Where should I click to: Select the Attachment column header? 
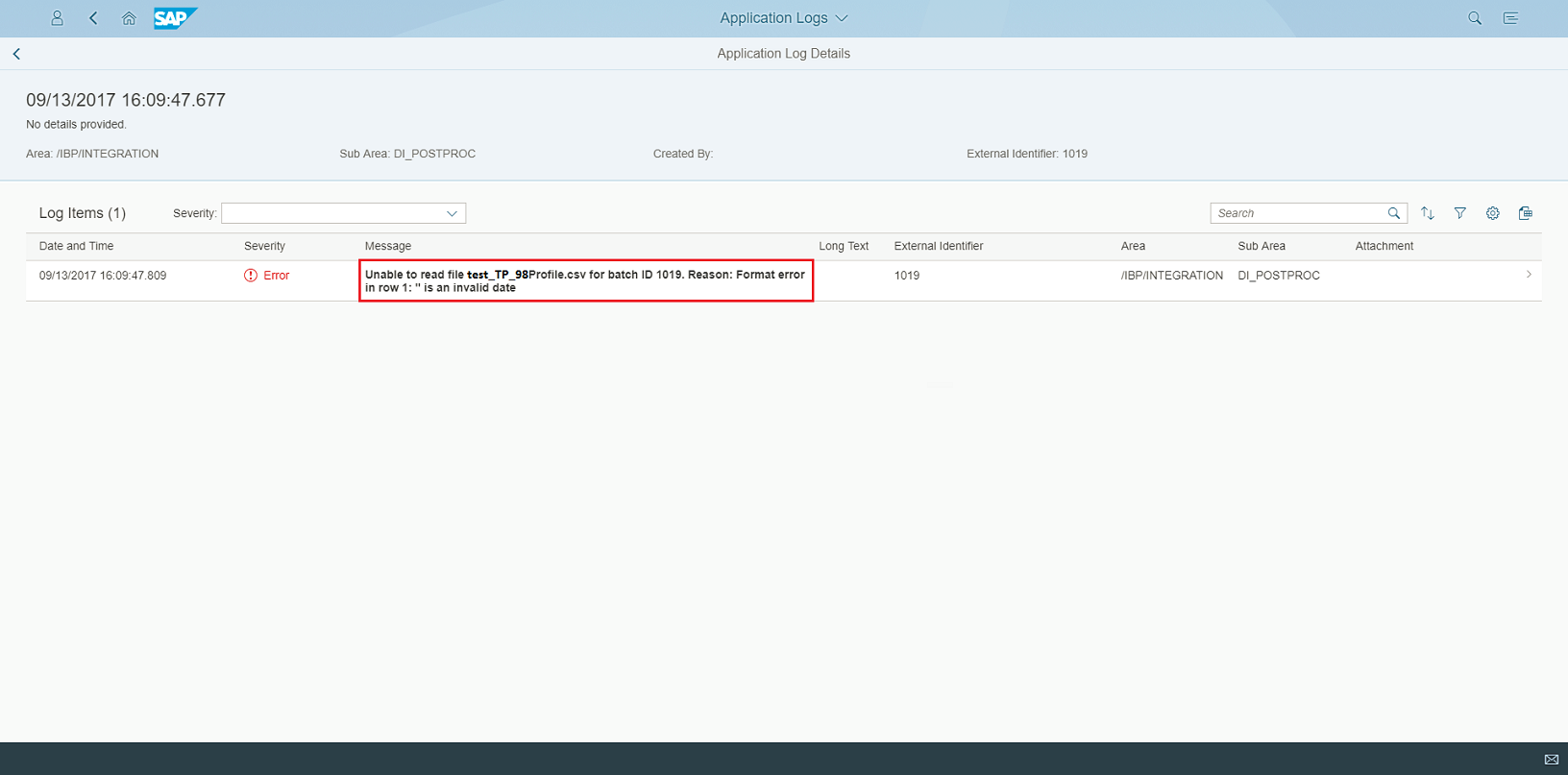(x=1384, y=246)
